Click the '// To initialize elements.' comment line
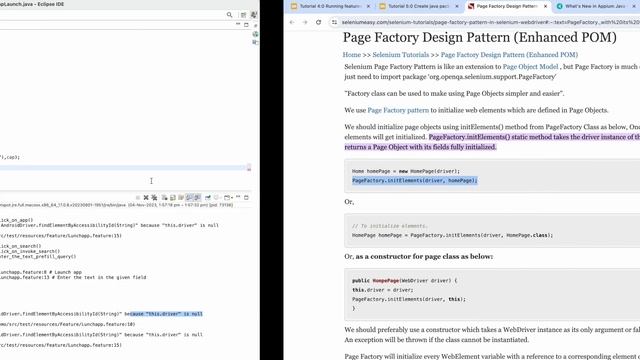This screenshot has width=640, height=360. pyautogui.click(x=390, y=226)
